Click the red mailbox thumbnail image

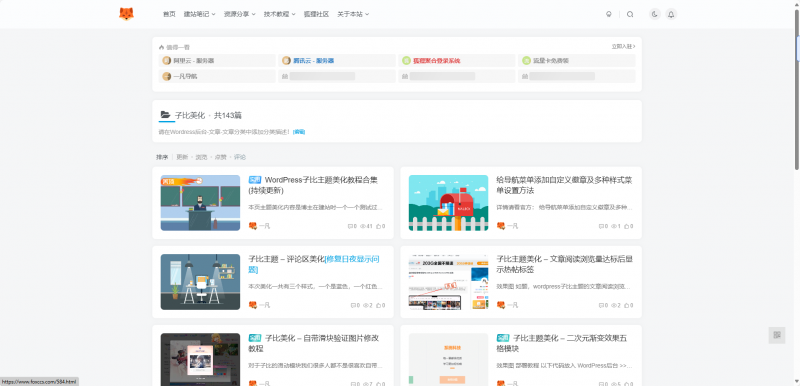click(x=448, y=203)
